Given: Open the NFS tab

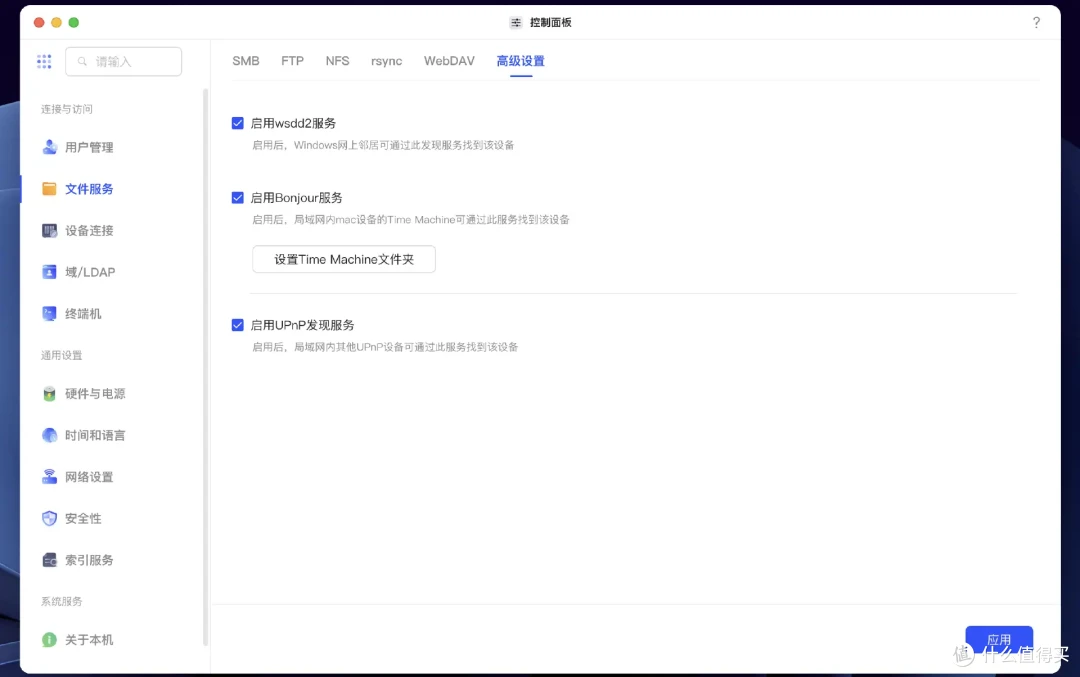Looking at the screenshot, I should (x=338, y=61).
